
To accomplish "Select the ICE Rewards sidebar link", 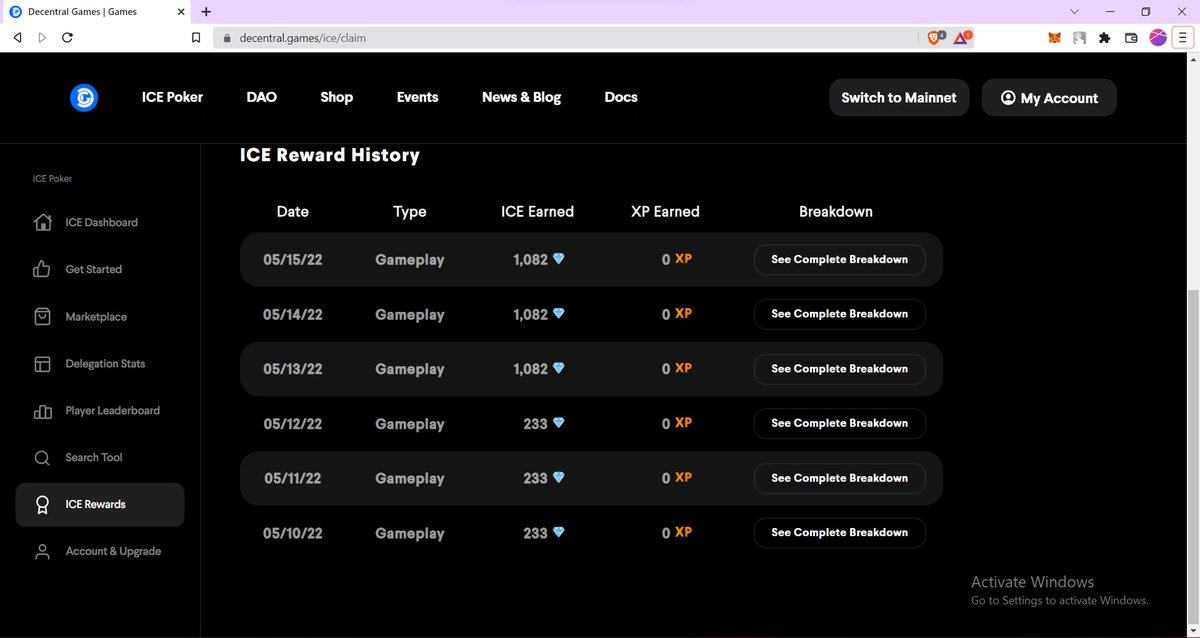I will 100,505.
